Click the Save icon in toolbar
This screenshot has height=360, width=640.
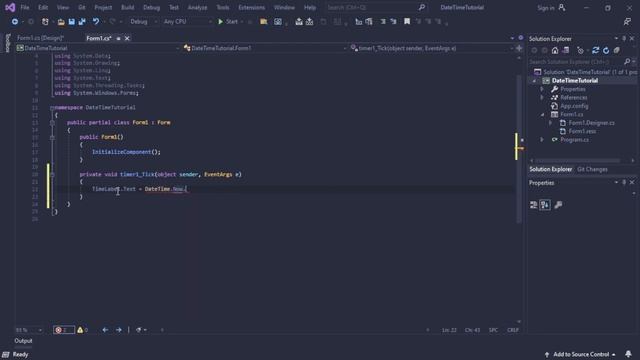coord(71,22)
